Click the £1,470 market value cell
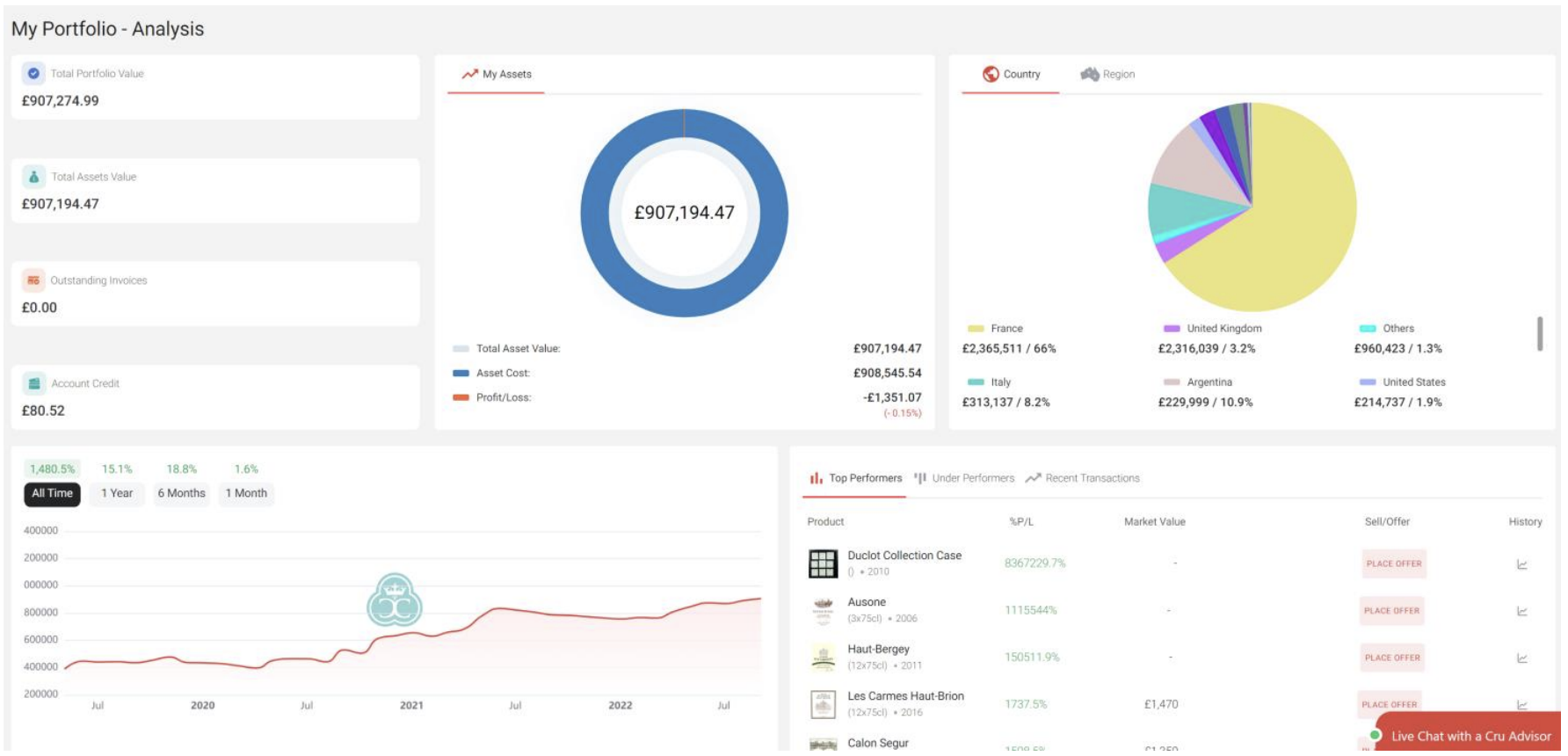1568x756 pixels. pyautogui.click(x=1161, y=704)
